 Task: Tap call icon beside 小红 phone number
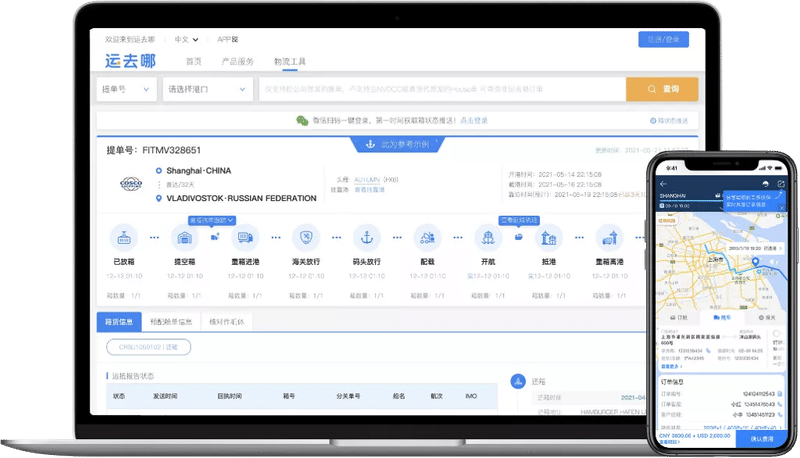coord(780,404)
